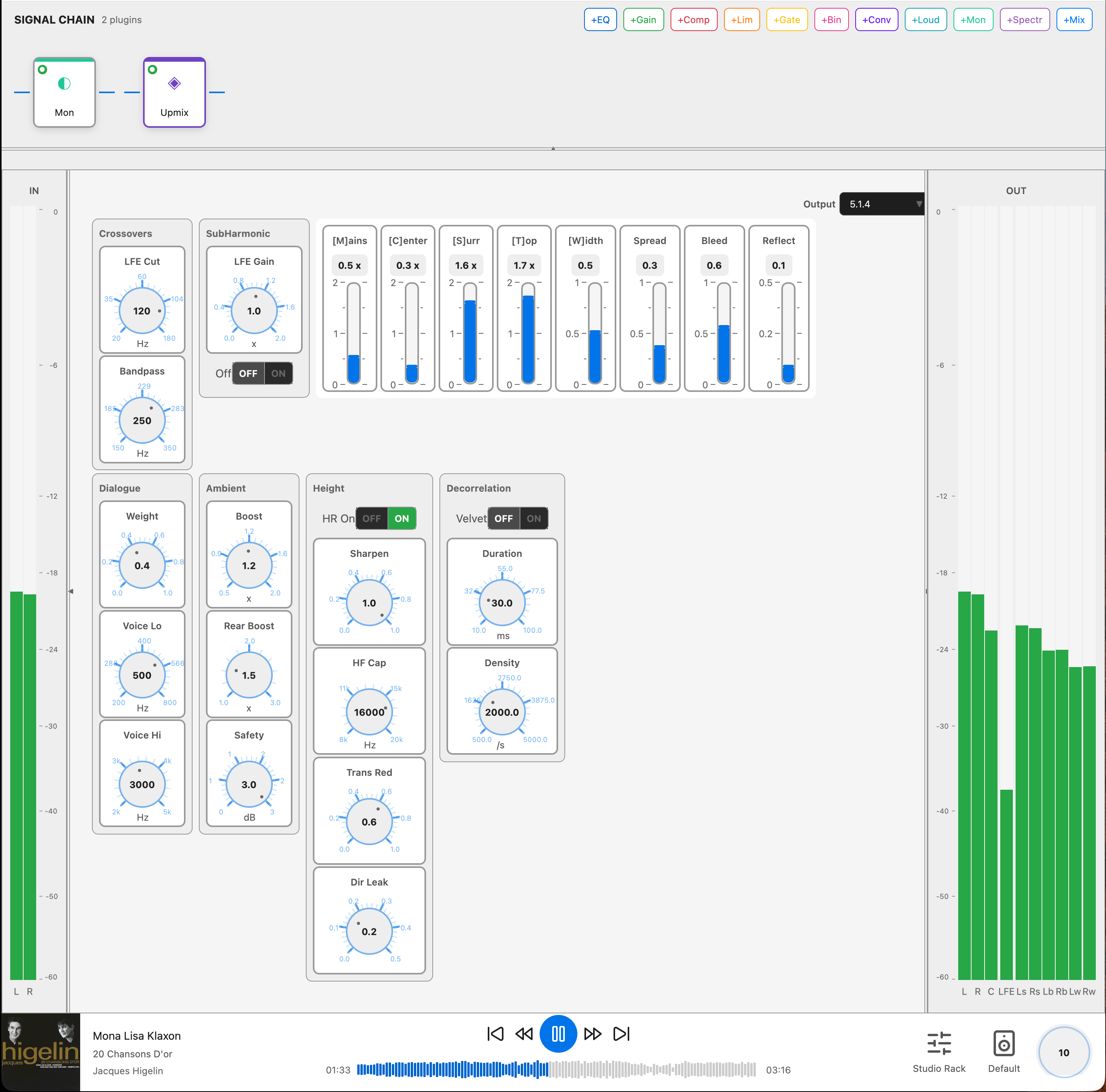Disable the HR On switch in Height

pos(371,518)
